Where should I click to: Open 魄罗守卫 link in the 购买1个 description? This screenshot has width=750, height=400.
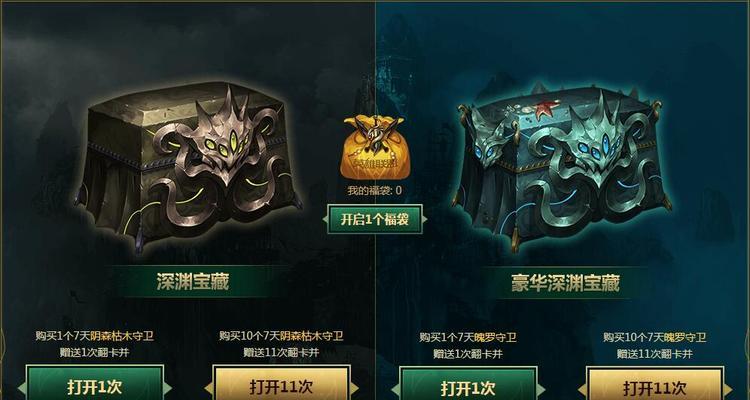point(495,337)
